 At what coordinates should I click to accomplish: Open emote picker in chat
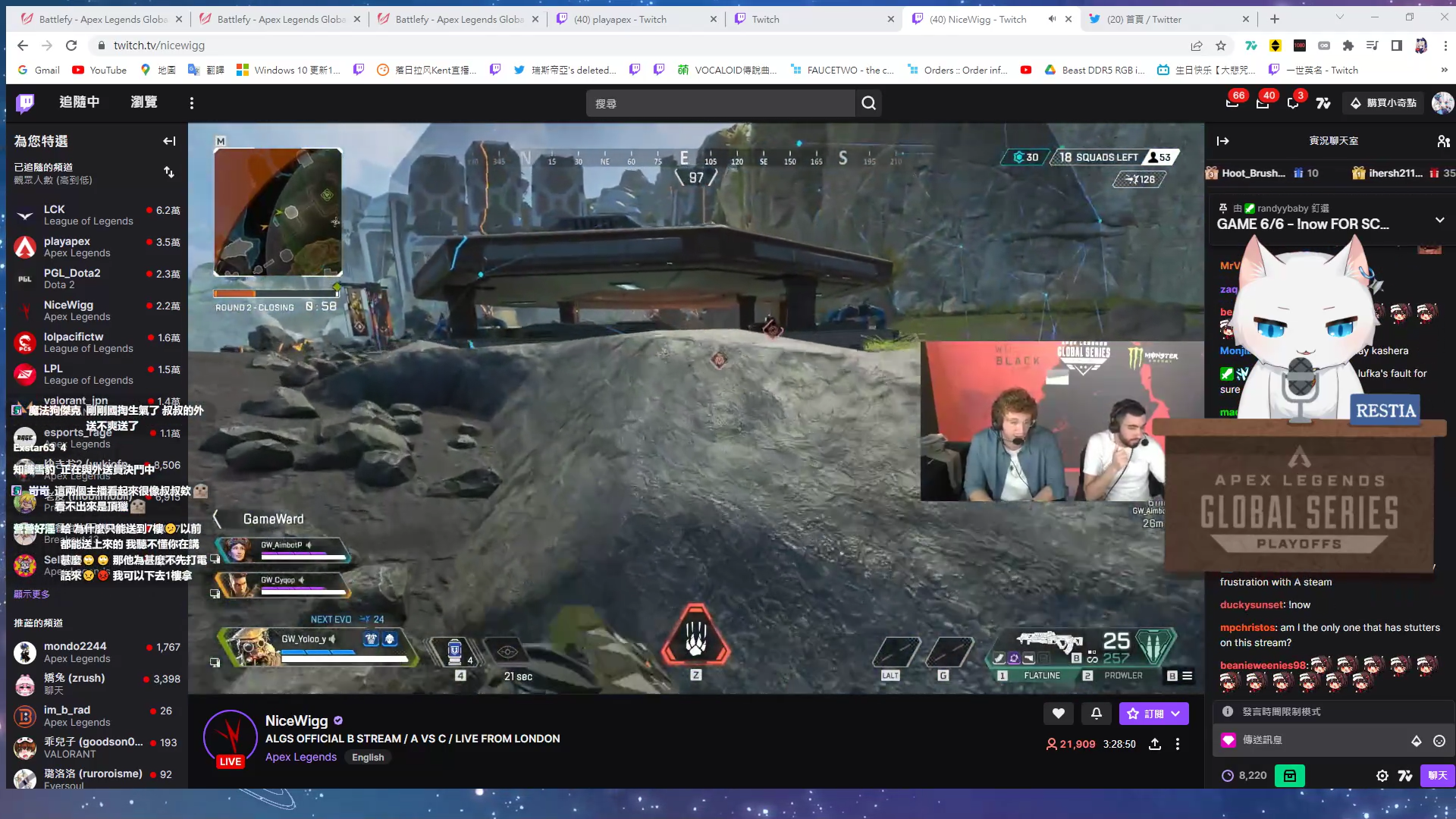pos(1439,741)
